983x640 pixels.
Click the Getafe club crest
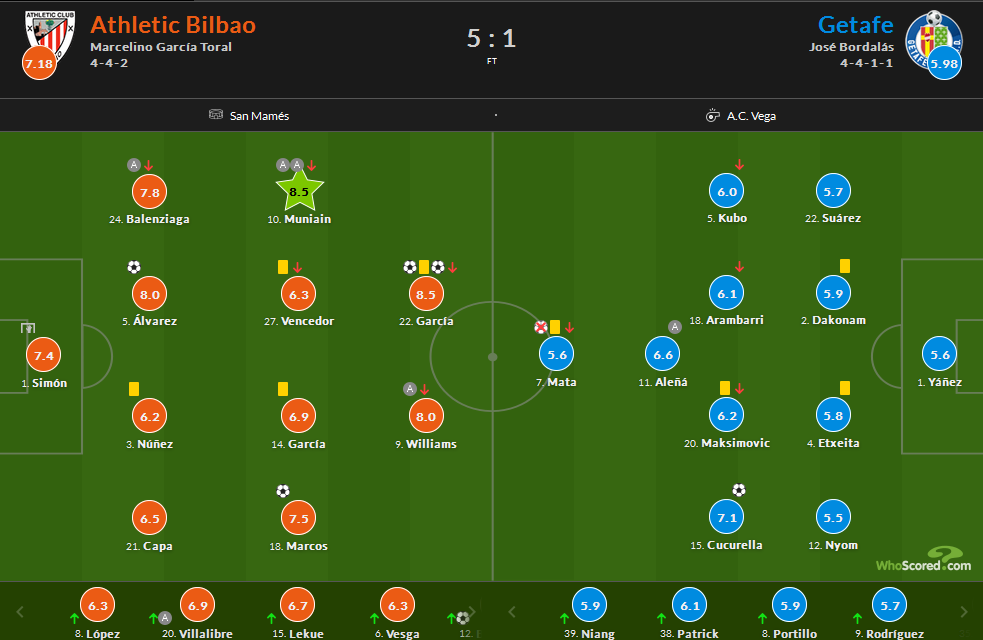coord(932,36)
